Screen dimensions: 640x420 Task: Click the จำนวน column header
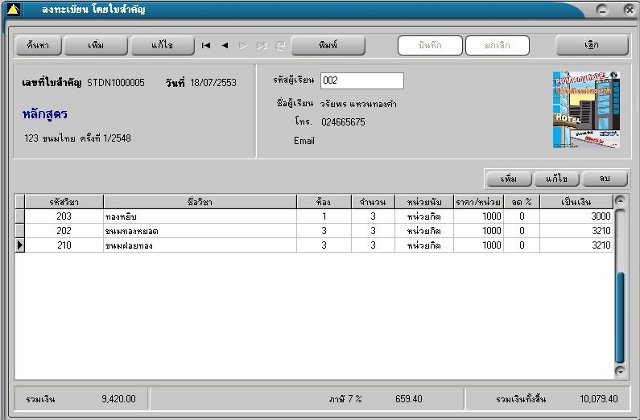373,202
